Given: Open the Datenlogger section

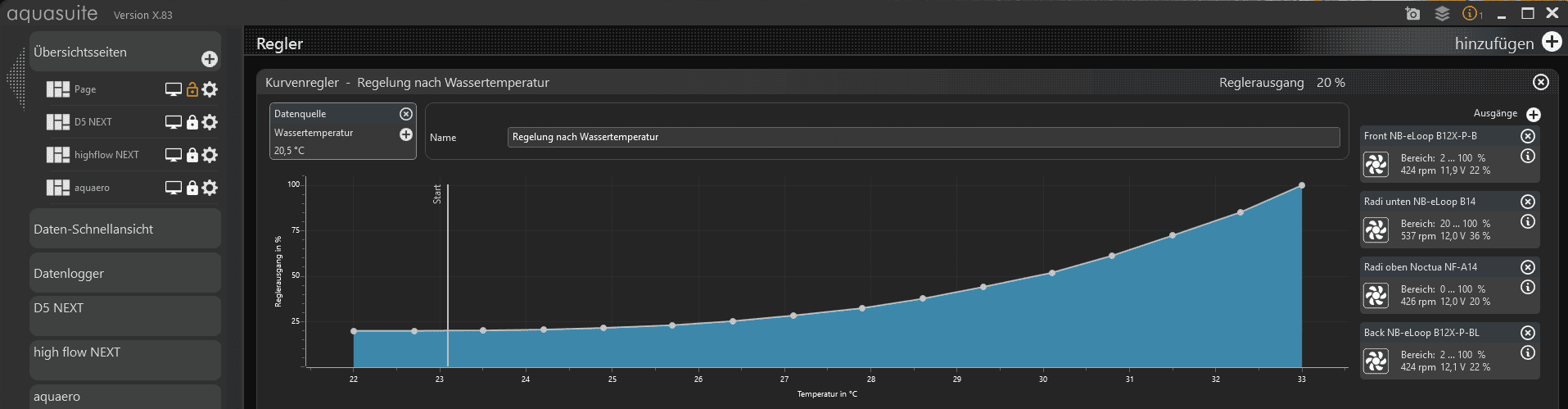Looking at the screenshot, I should 125,273.
